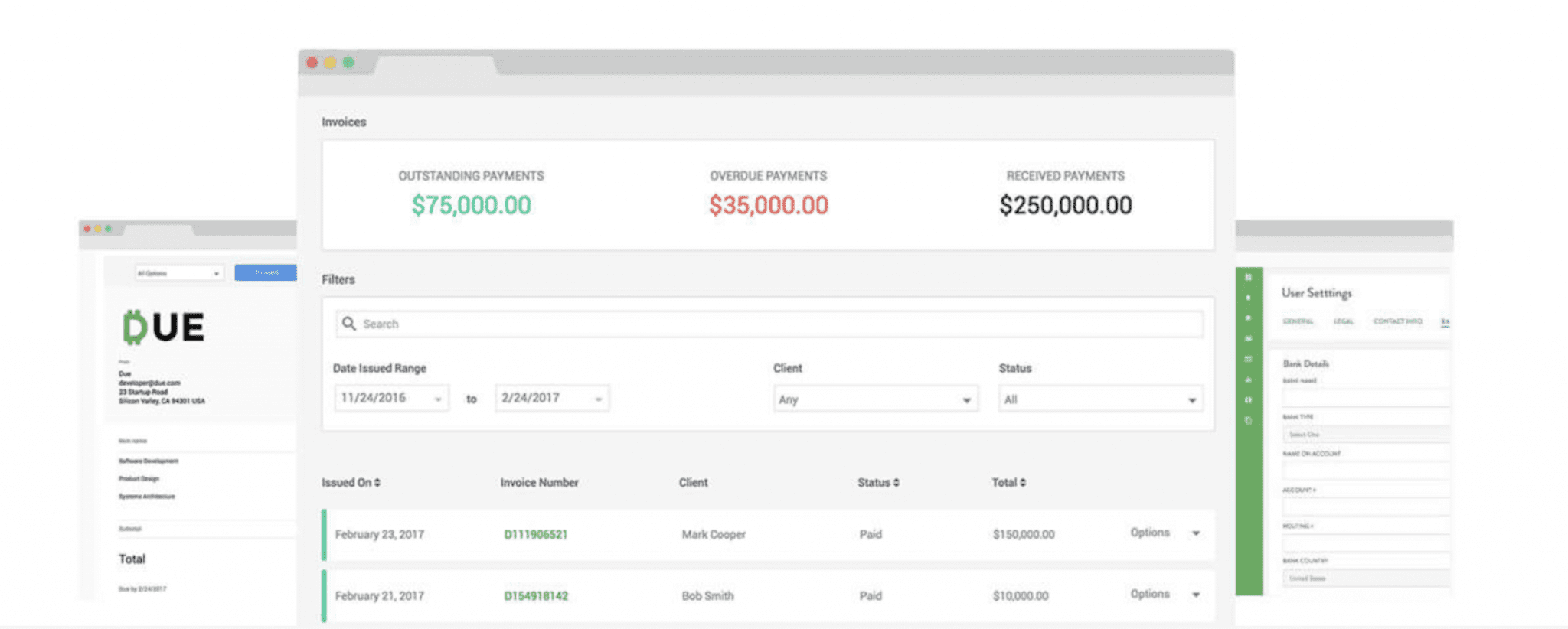Switch to the General tab in User Settings

[1298, 321]
